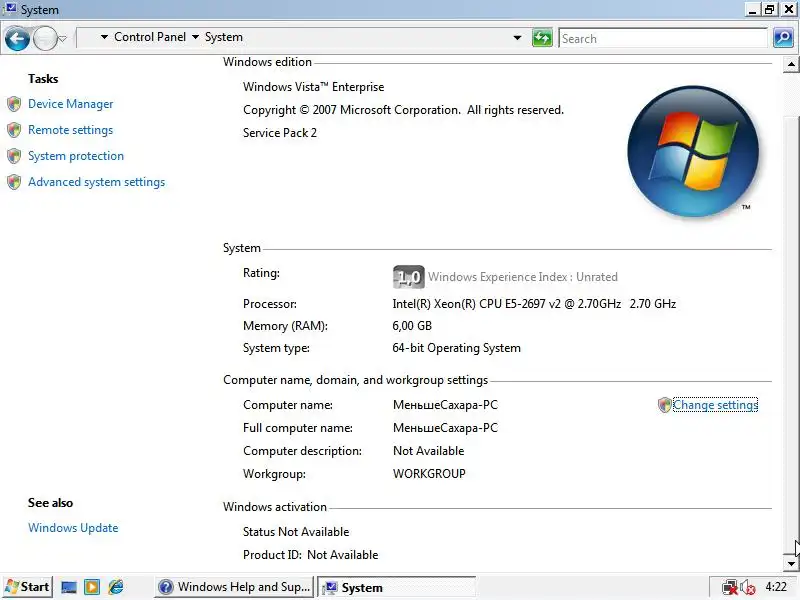800x600 pixels.
Task: Click the scrollbar up arrow
Action: [x=791, y=64]
